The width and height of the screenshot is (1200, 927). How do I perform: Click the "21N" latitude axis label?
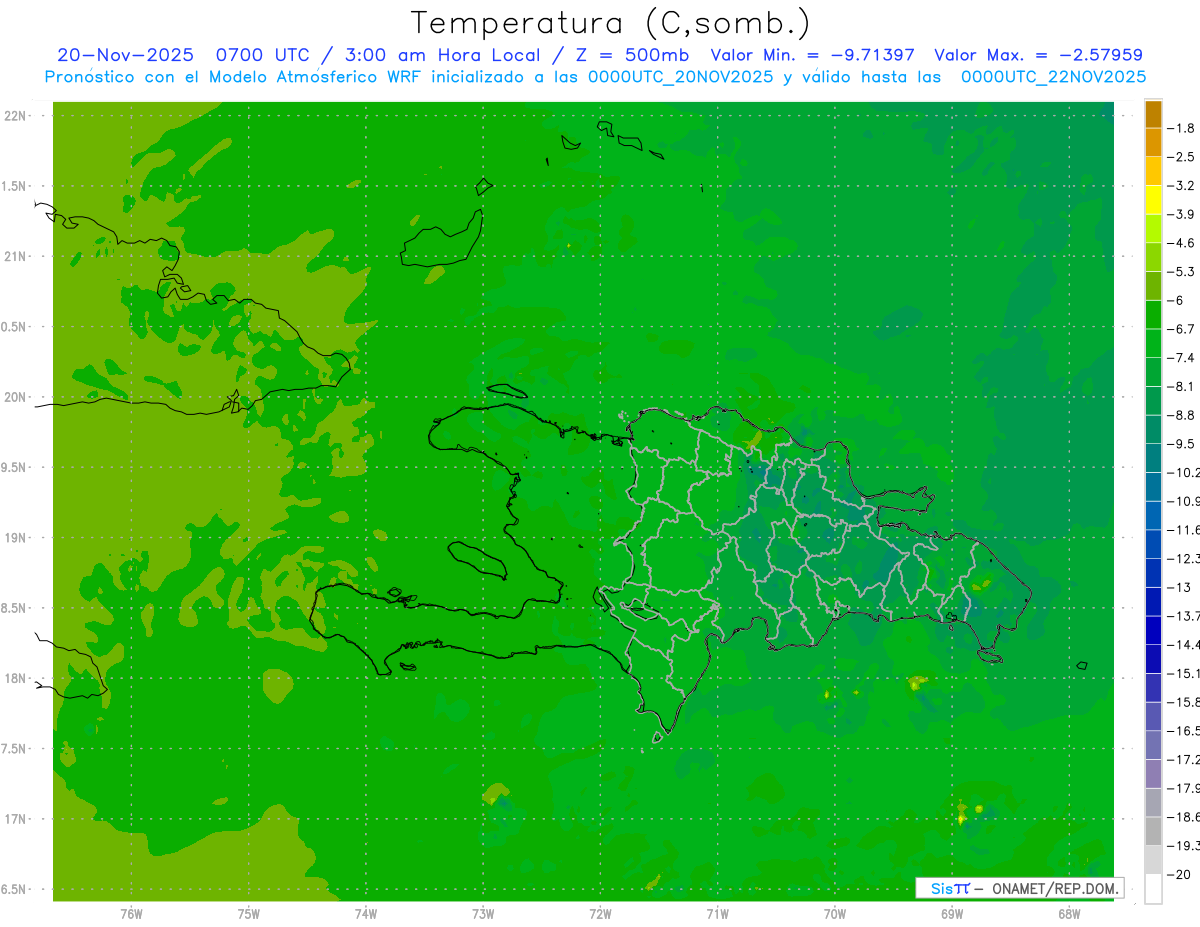[x=15, y=257]
